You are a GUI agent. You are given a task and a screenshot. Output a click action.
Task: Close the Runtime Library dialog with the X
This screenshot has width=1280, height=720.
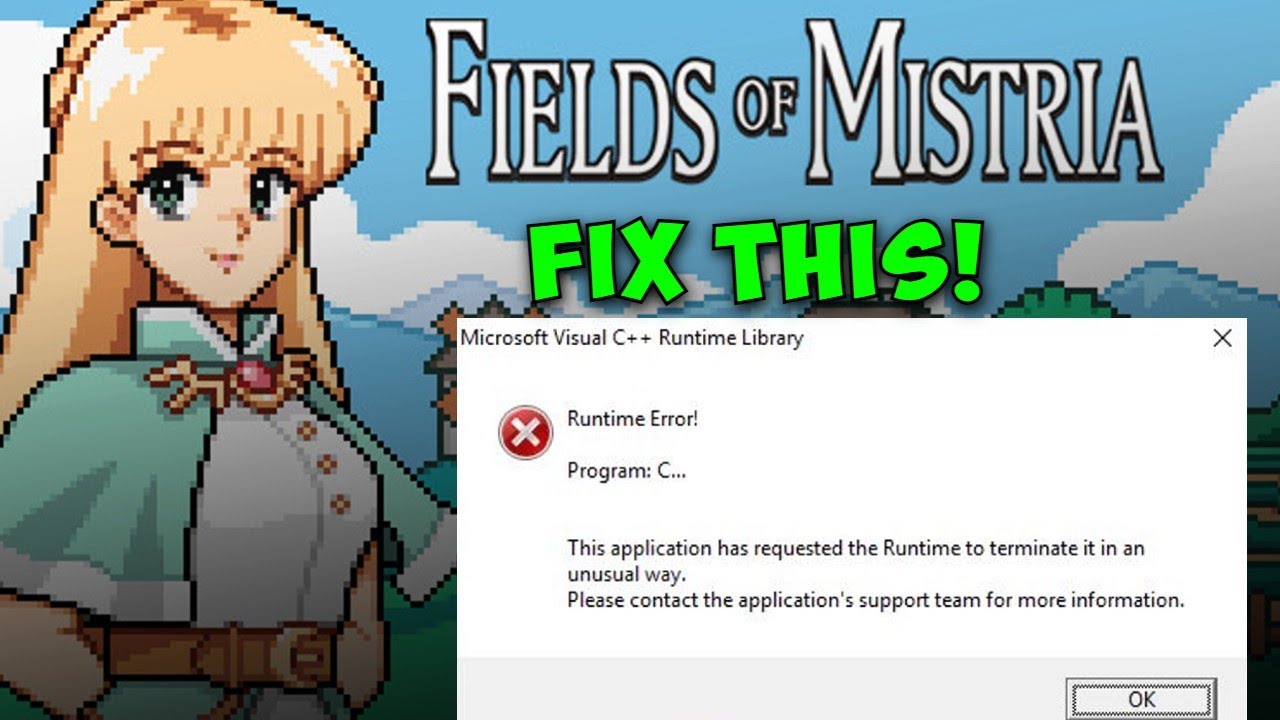pyautogui.click(x=1222, y=339)
